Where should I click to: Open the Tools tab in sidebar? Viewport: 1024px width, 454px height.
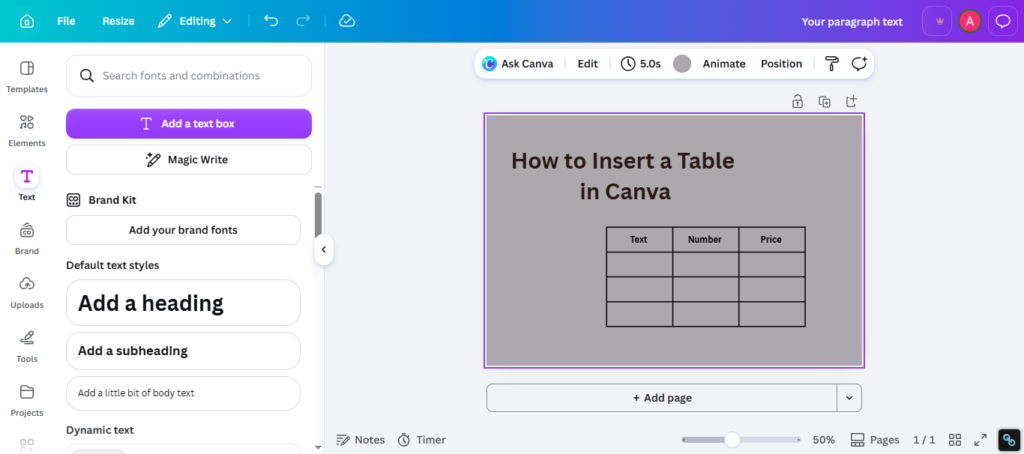(27, 347)
